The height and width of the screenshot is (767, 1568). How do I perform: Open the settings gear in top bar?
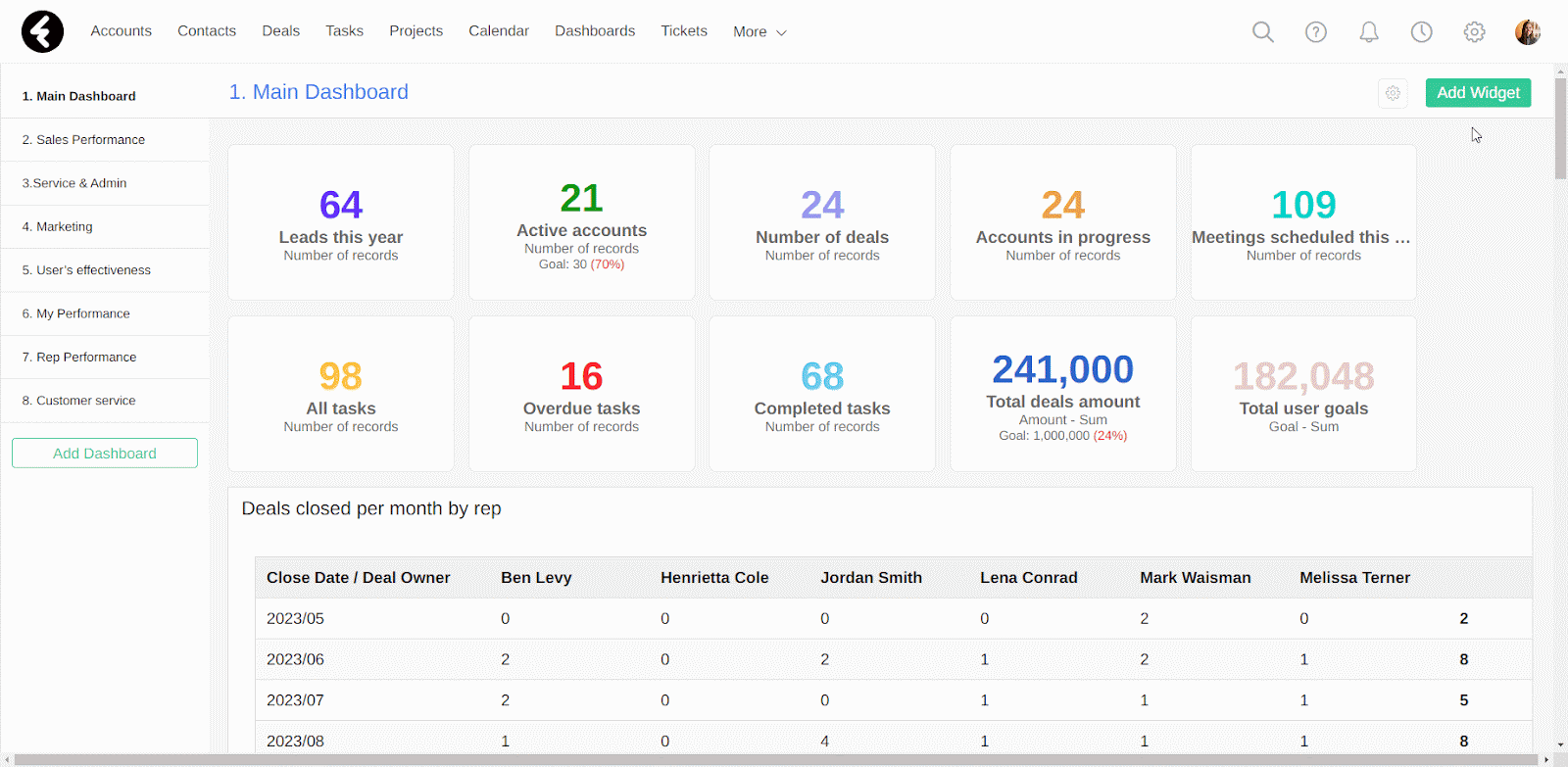(x=1474, y=32)
